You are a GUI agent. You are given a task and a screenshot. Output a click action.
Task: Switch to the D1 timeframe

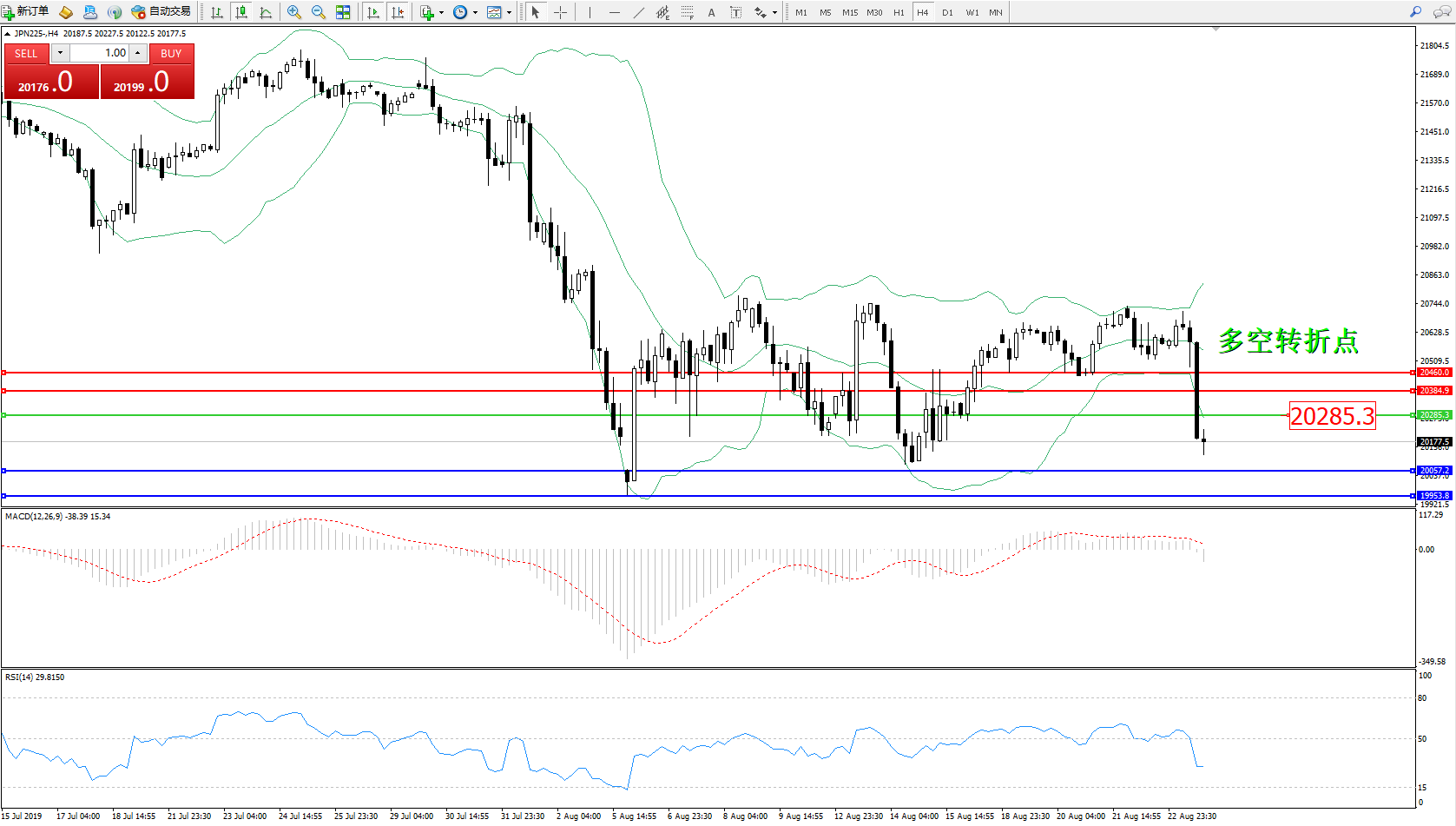947,12
